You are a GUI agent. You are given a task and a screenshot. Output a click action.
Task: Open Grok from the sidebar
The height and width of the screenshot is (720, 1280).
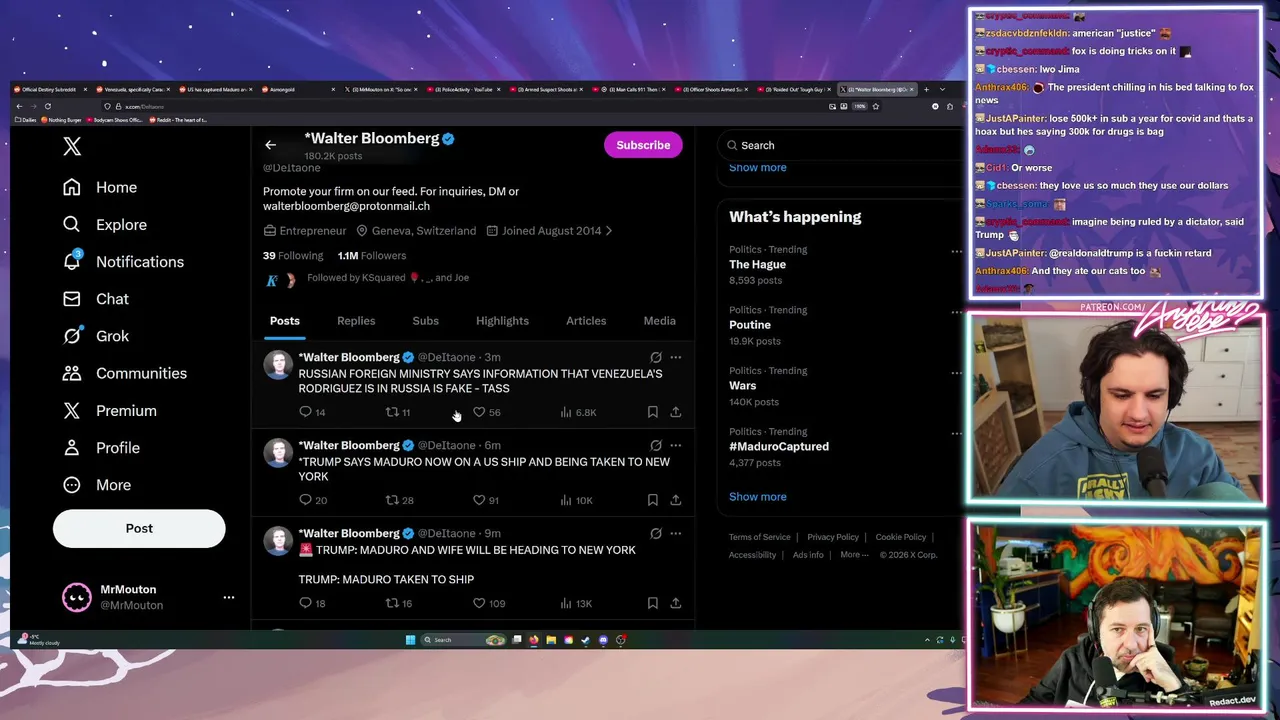click(x=96, y=336)
